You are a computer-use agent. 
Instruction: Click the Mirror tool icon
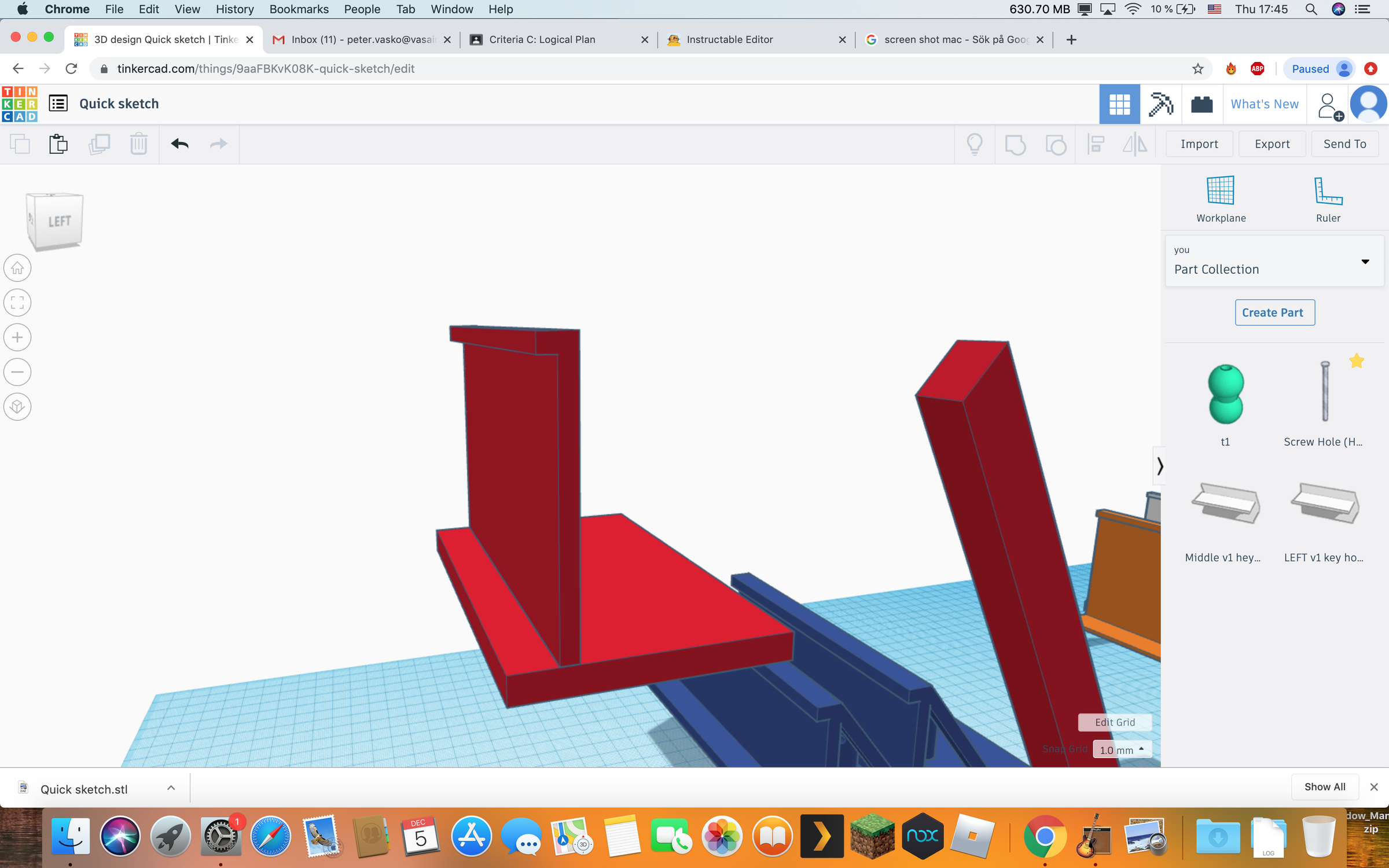pos(1134,144)
